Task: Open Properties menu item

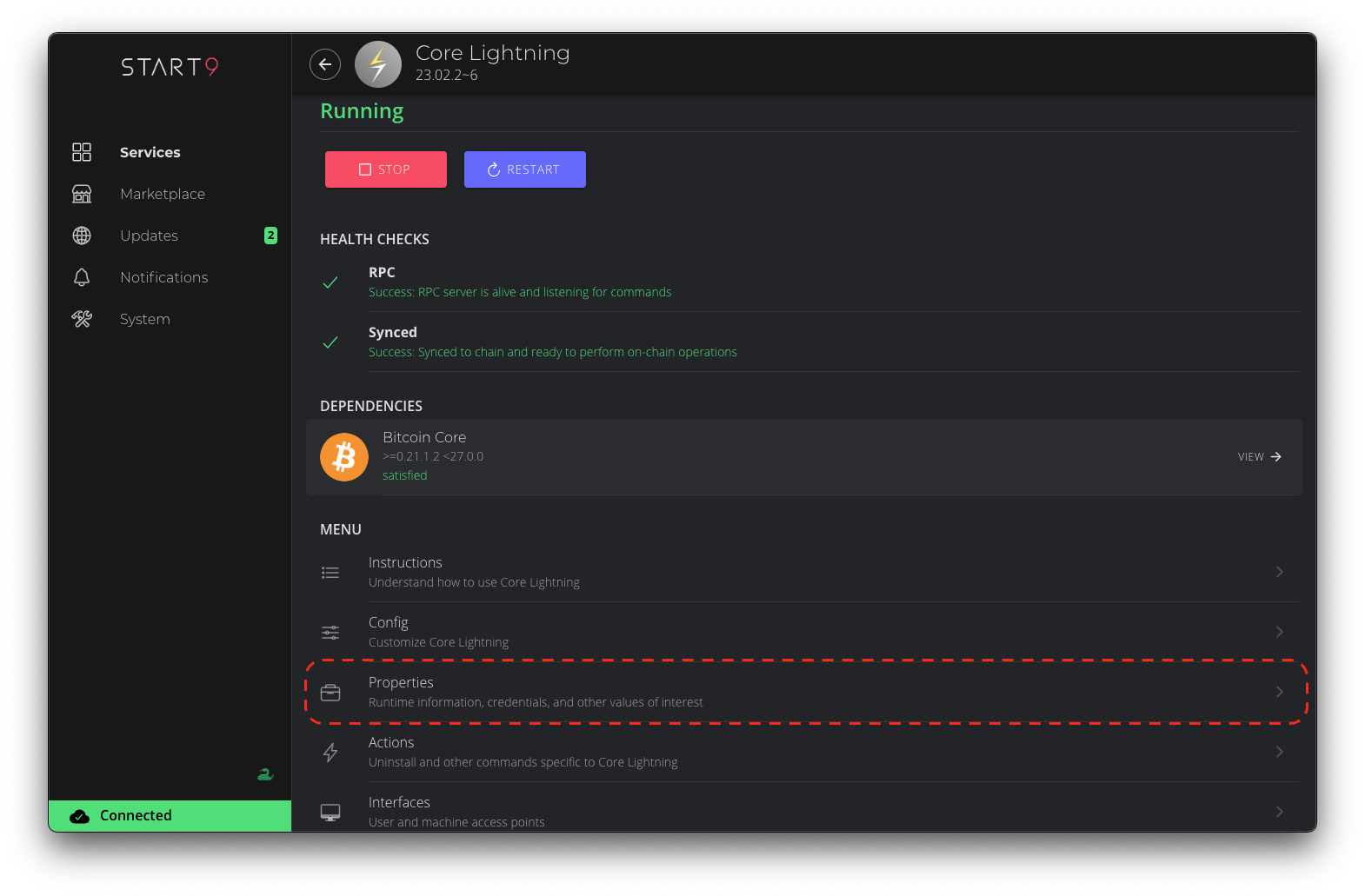Action: (x=536, y=692)
